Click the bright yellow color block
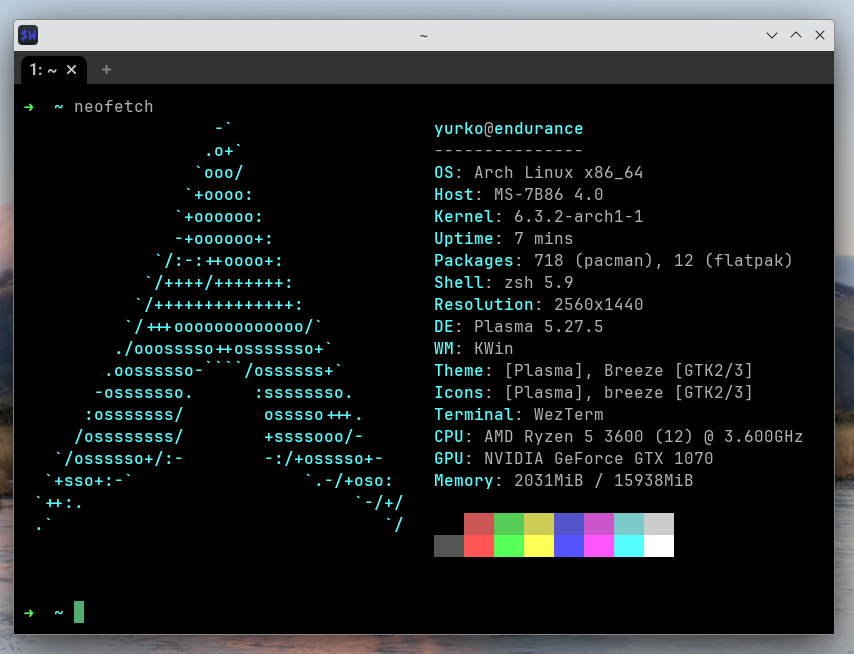Viewport: 854px width, 654px height. point(539,546)
